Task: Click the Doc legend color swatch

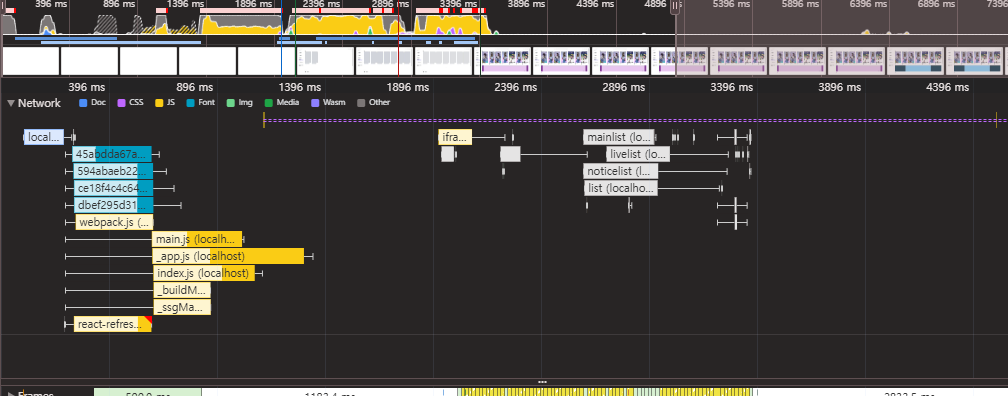Action: coord(83,102)
